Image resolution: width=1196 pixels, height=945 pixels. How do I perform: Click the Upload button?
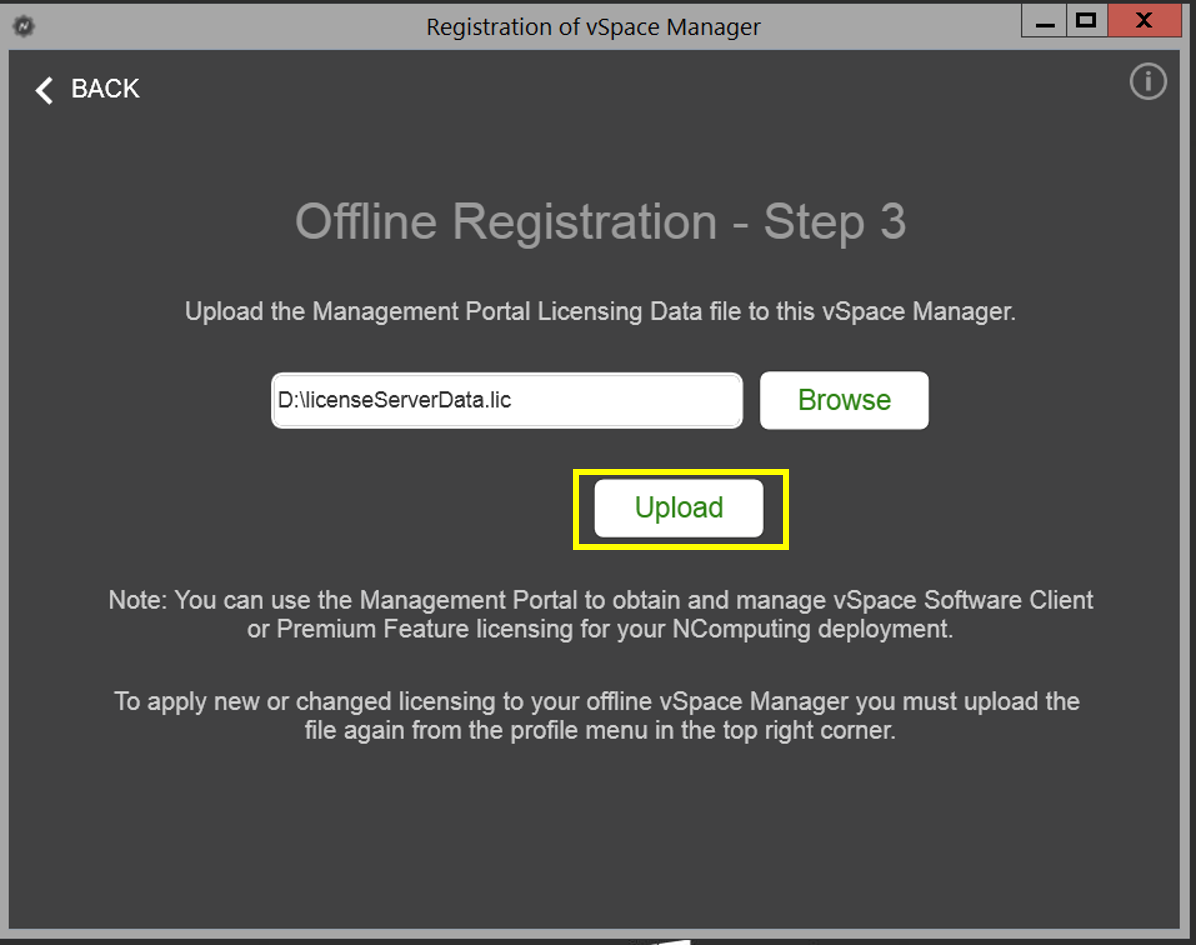(x=679, y=508)
